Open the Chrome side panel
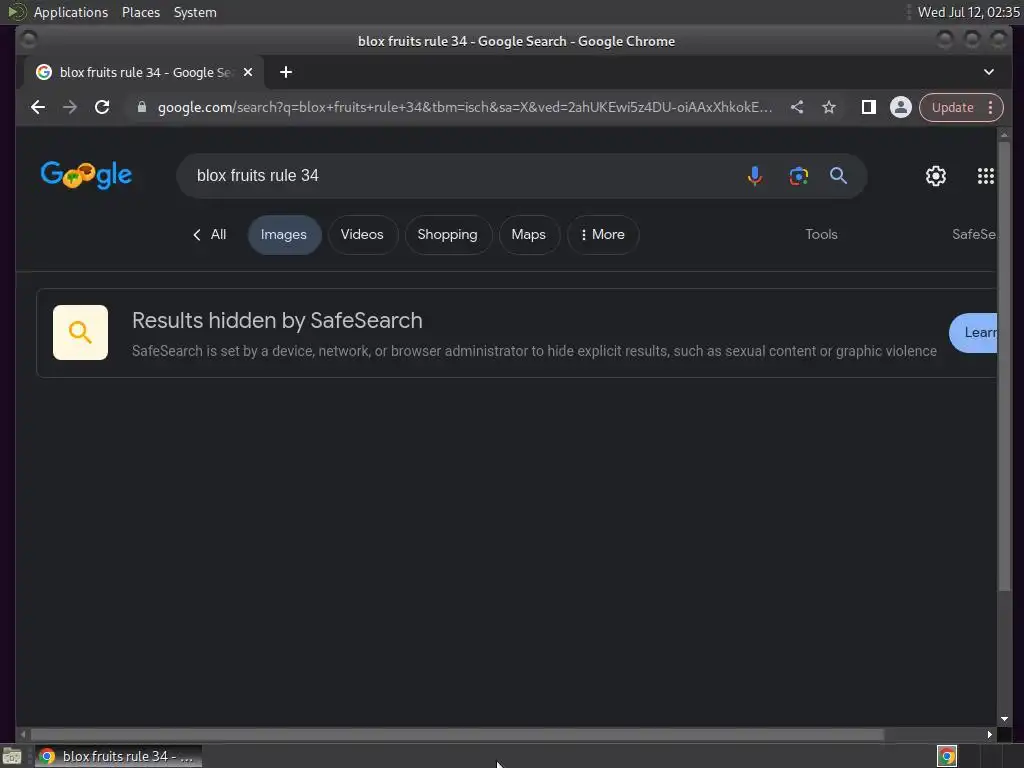 [868, 107]
